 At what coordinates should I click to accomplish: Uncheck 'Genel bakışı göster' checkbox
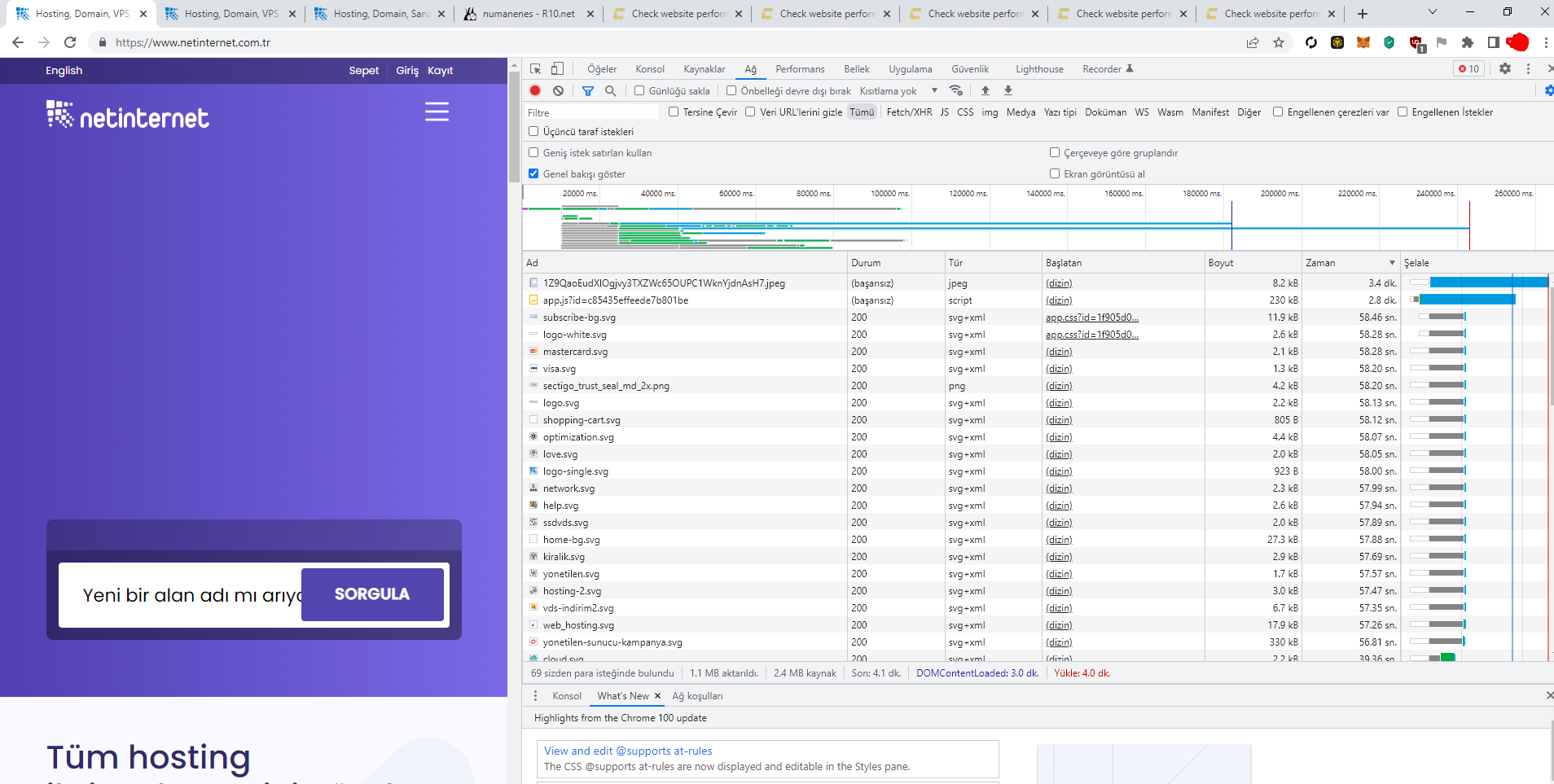(533, 173)
